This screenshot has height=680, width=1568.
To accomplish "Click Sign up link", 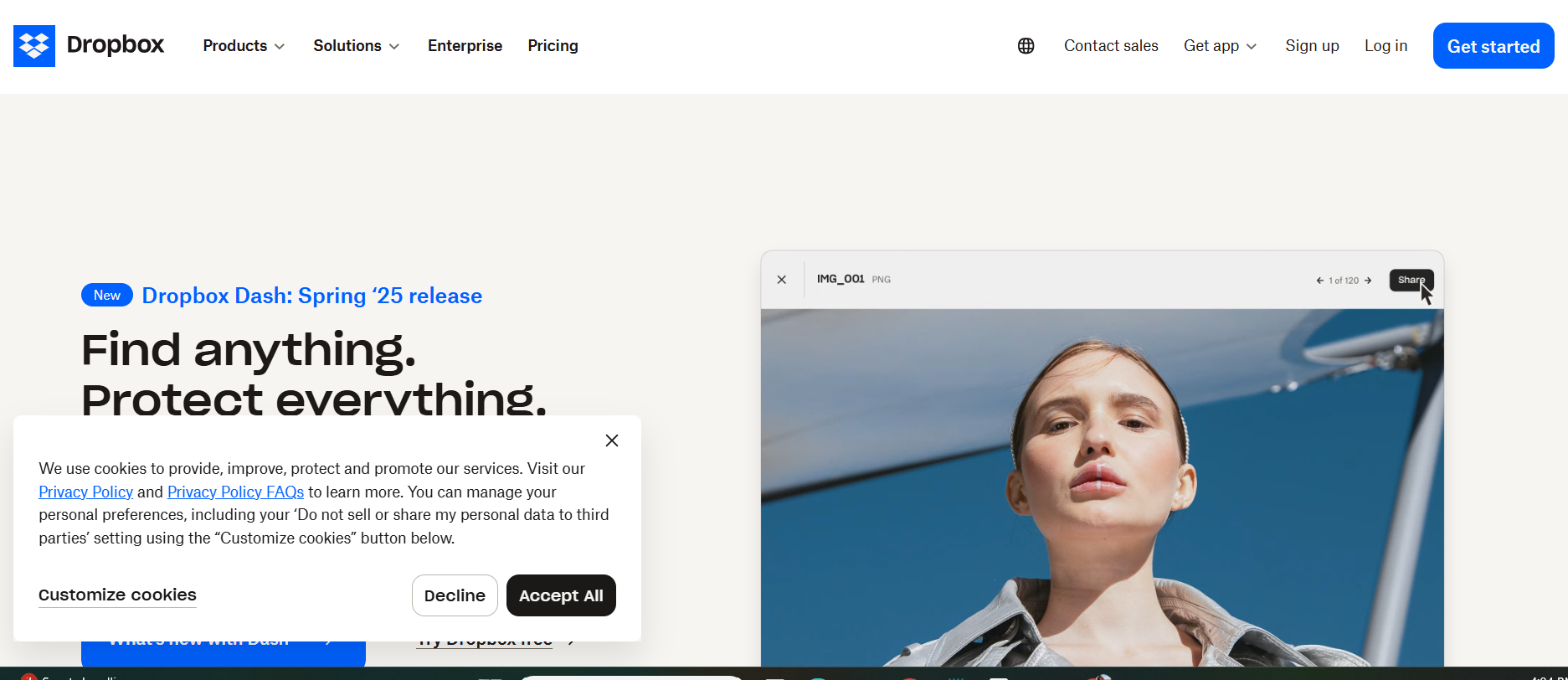I will pyautogui.click(x=1312, y=46).
